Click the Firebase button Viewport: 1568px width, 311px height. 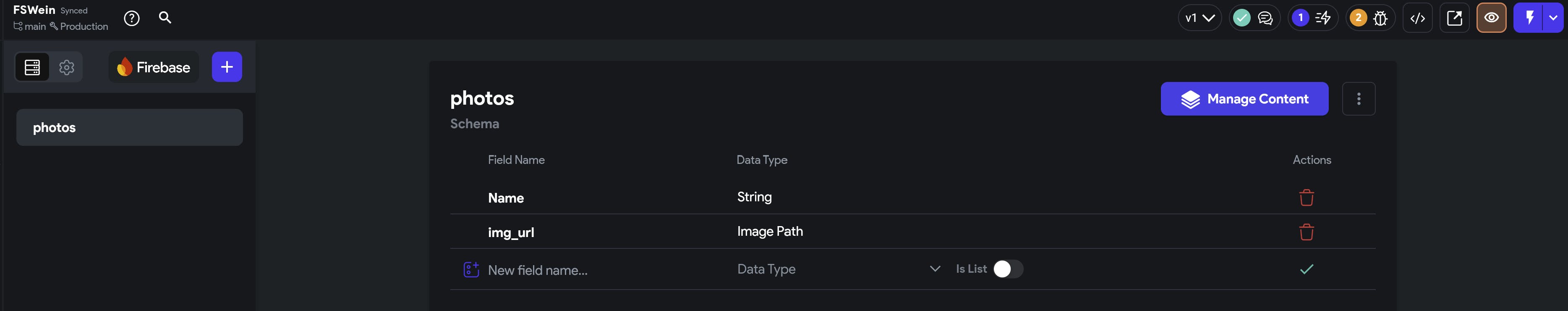coord(153,67)
